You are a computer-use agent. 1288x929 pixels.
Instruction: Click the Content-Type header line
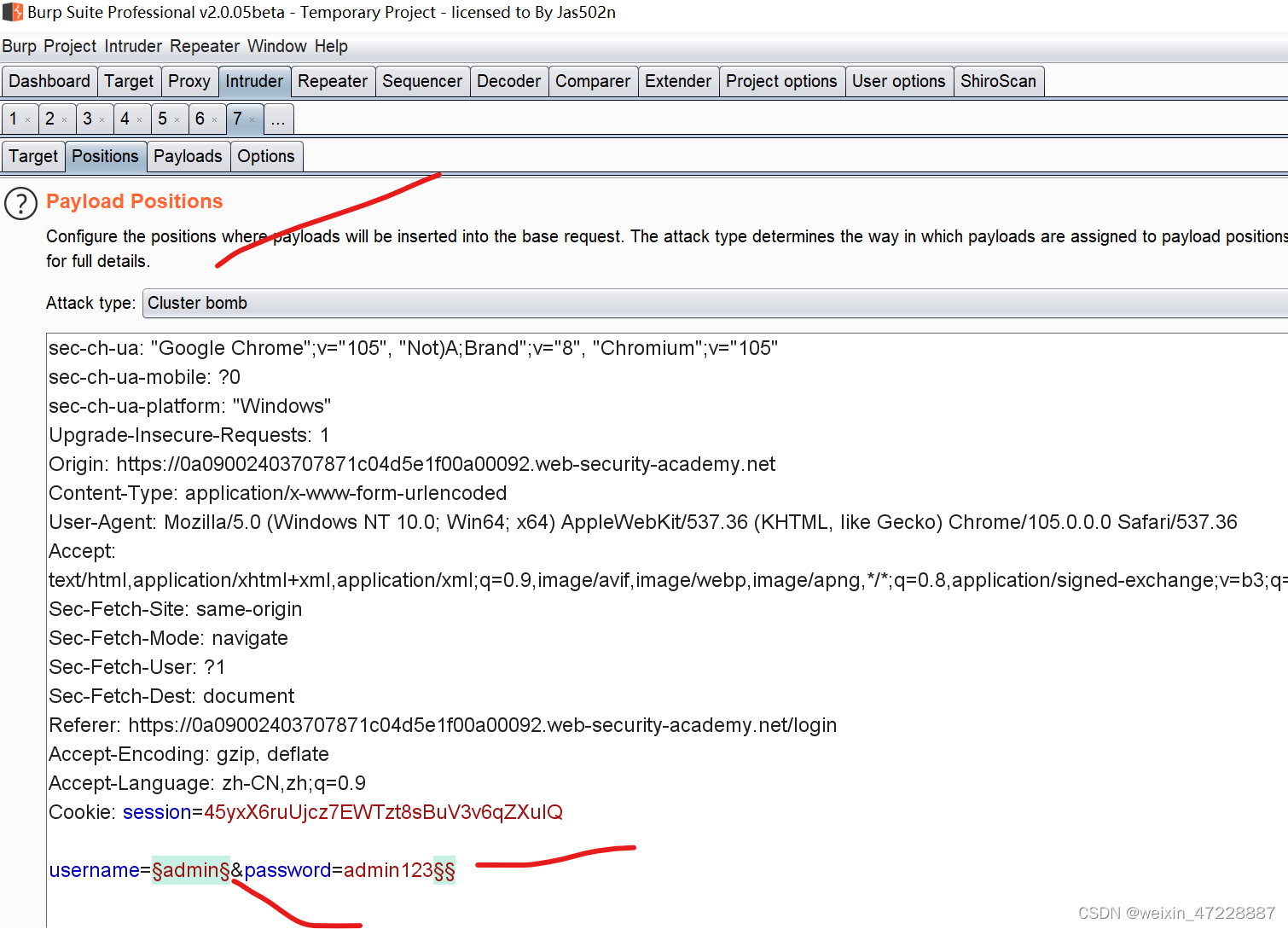click(x=278, y=493)
